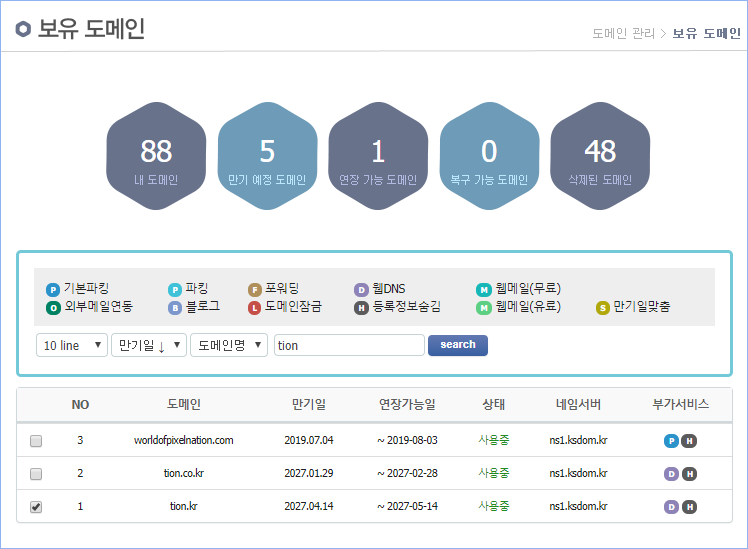Click the green O icon for 외부메일연동

[52, 308]
